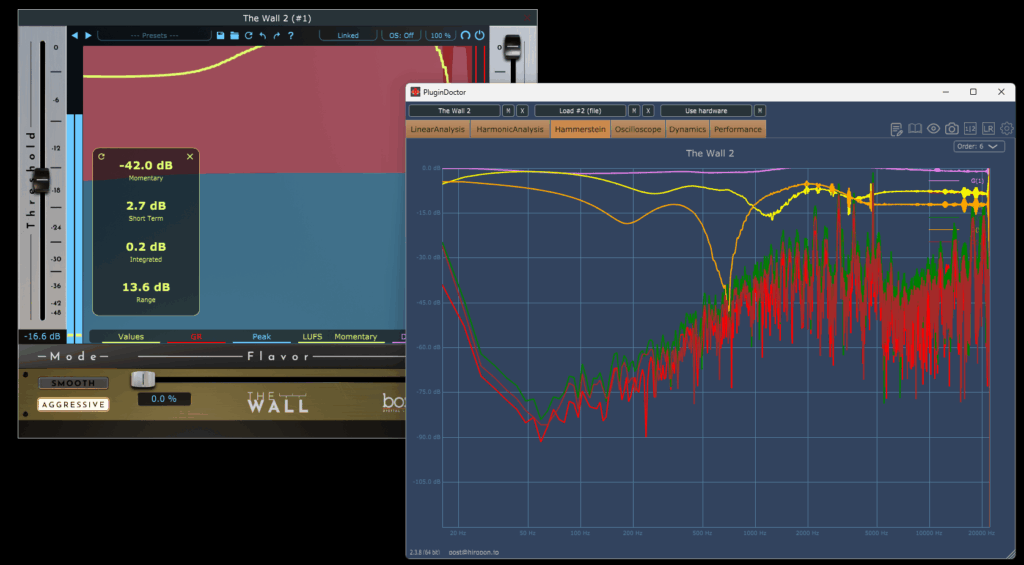The height and width of the screenshot is (565, 1024).
Task: Switch to the LinearAnalysis tab
Action: [x=438, y=129]
